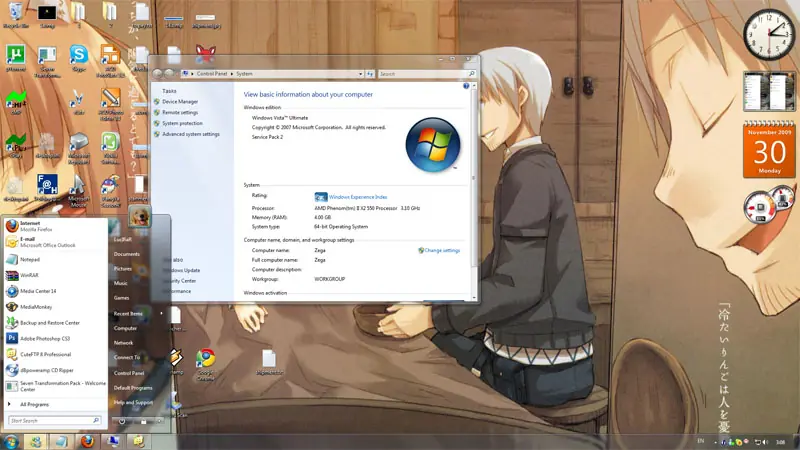Screen dimensions: 800x450
Task: Open Mozilla Firefox from the Start menu
Action: pyautogui.click(x=54, y=226)
